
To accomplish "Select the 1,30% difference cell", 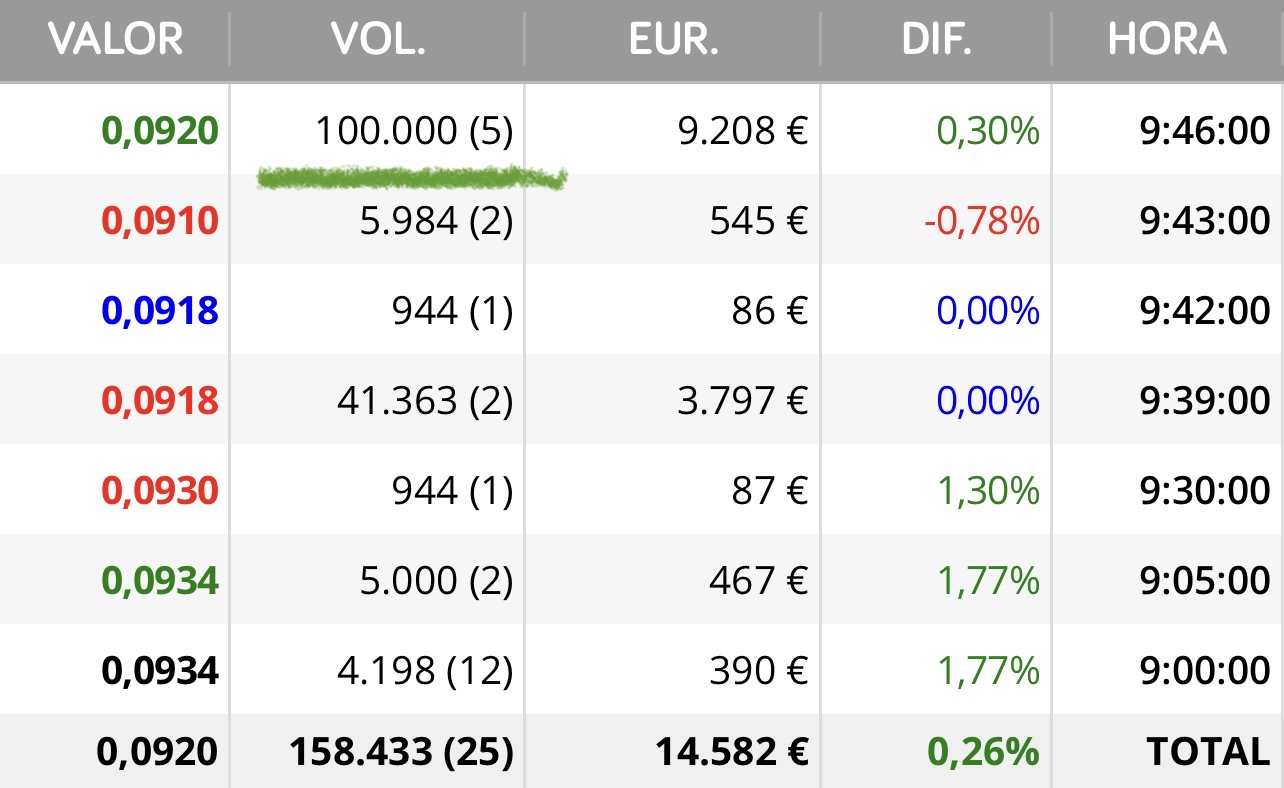I will click(988, 491).
